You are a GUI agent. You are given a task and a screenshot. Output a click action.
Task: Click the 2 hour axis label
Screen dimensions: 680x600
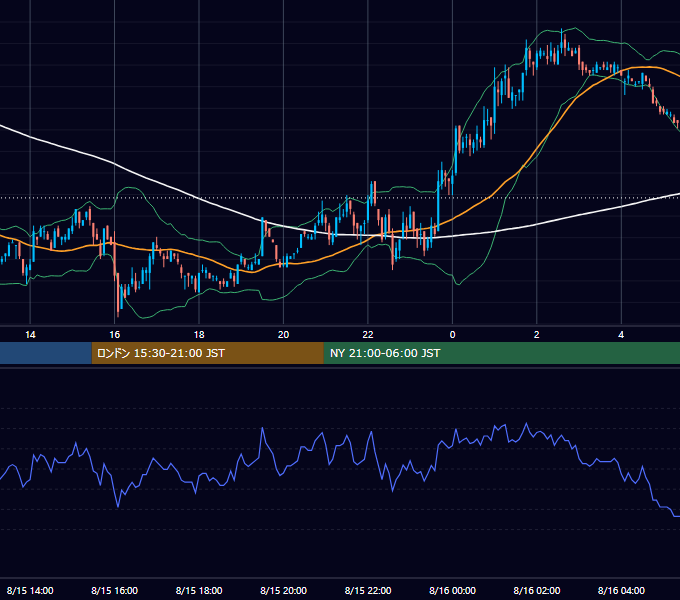[536, 335]
